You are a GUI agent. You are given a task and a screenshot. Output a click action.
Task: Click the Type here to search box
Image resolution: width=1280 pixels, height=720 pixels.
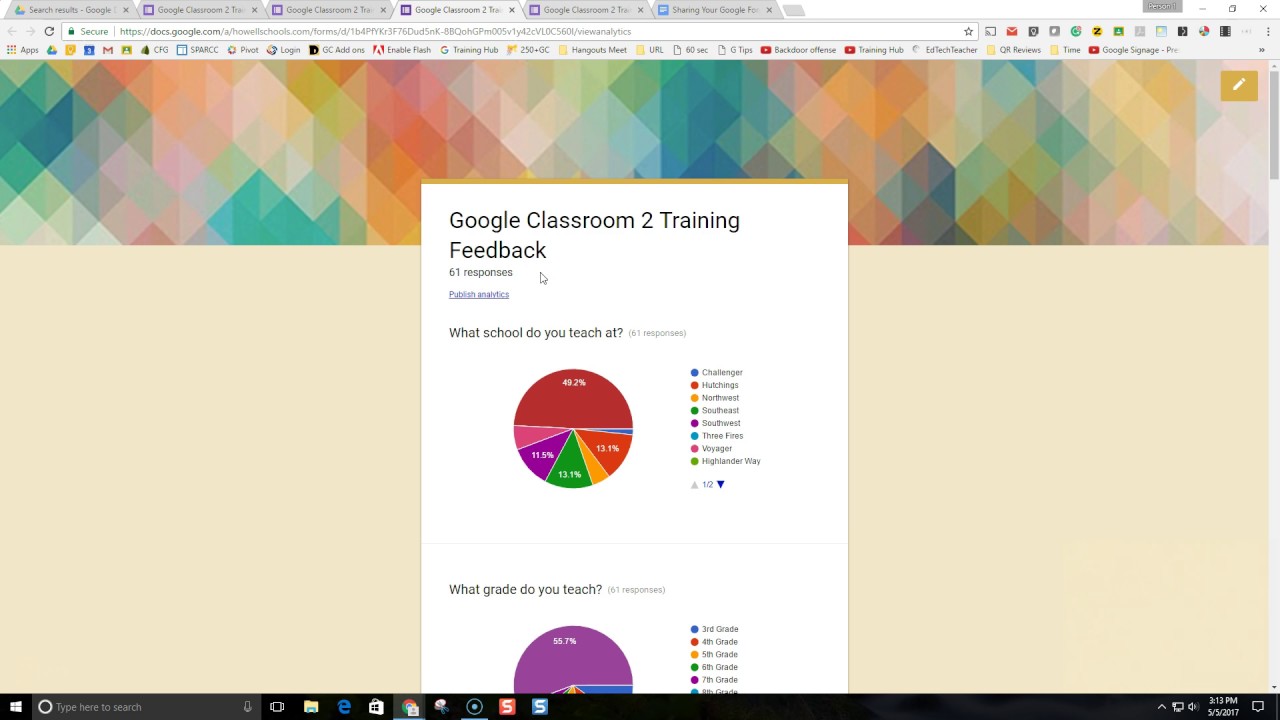pos(145,707)
